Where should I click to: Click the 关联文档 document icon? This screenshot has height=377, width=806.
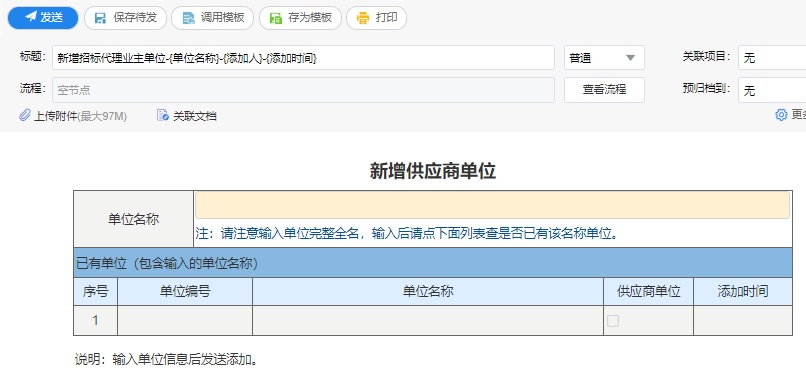click(x=162, y=115)
